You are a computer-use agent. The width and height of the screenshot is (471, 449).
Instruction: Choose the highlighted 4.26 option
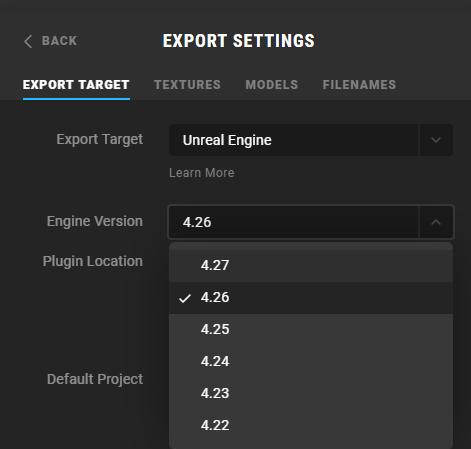(311, 297)
